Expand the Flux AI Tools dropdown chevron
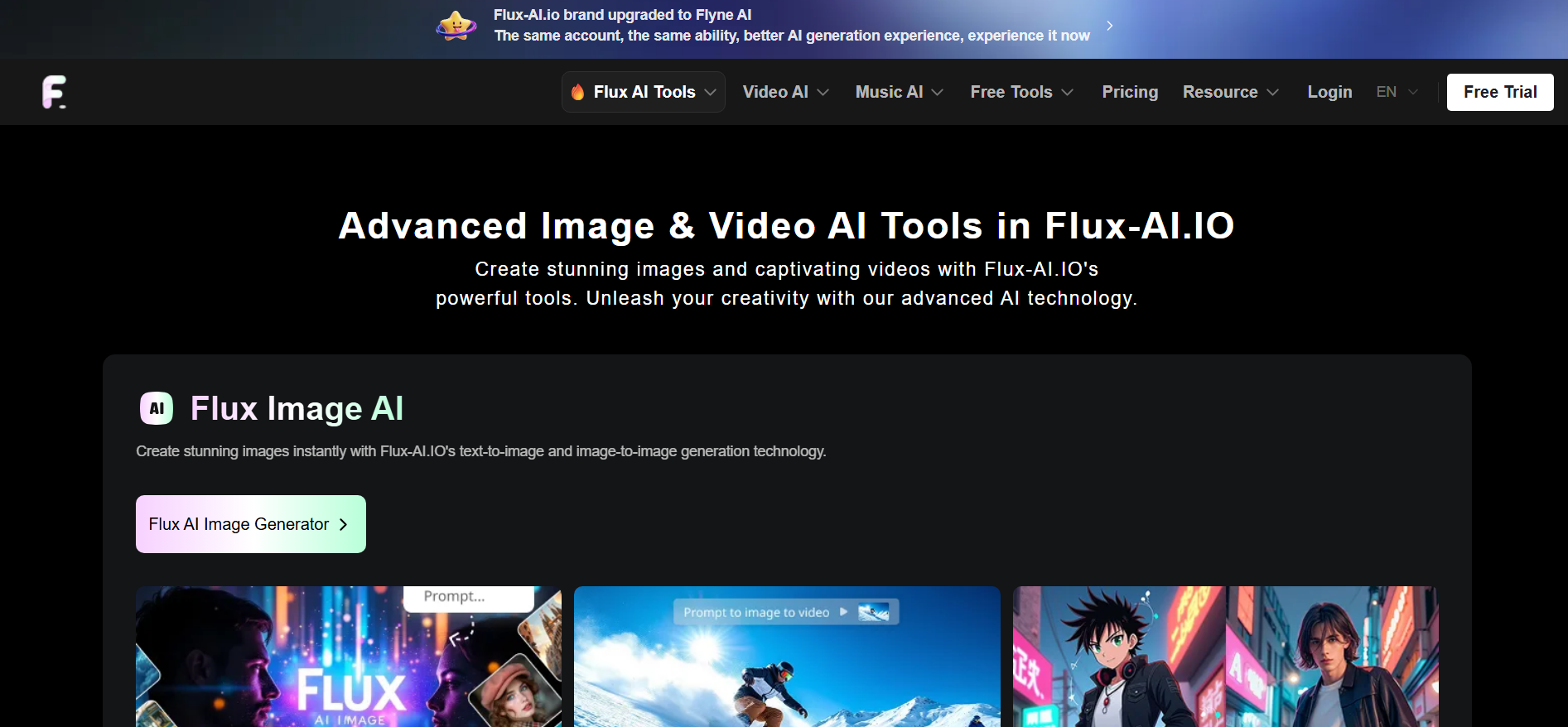The height and width of the screenshot is (727, 1568). 710,92
